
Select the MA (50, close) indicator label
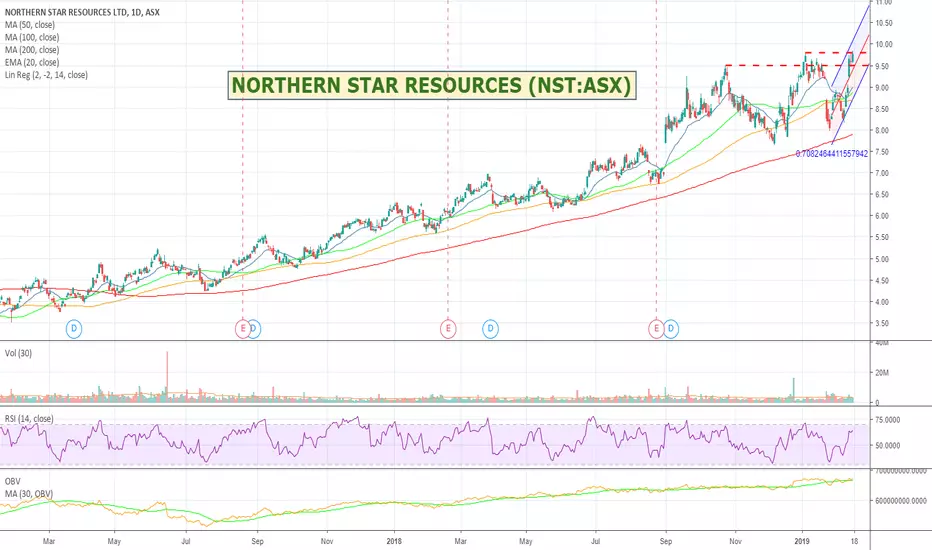tap(30, 25)
